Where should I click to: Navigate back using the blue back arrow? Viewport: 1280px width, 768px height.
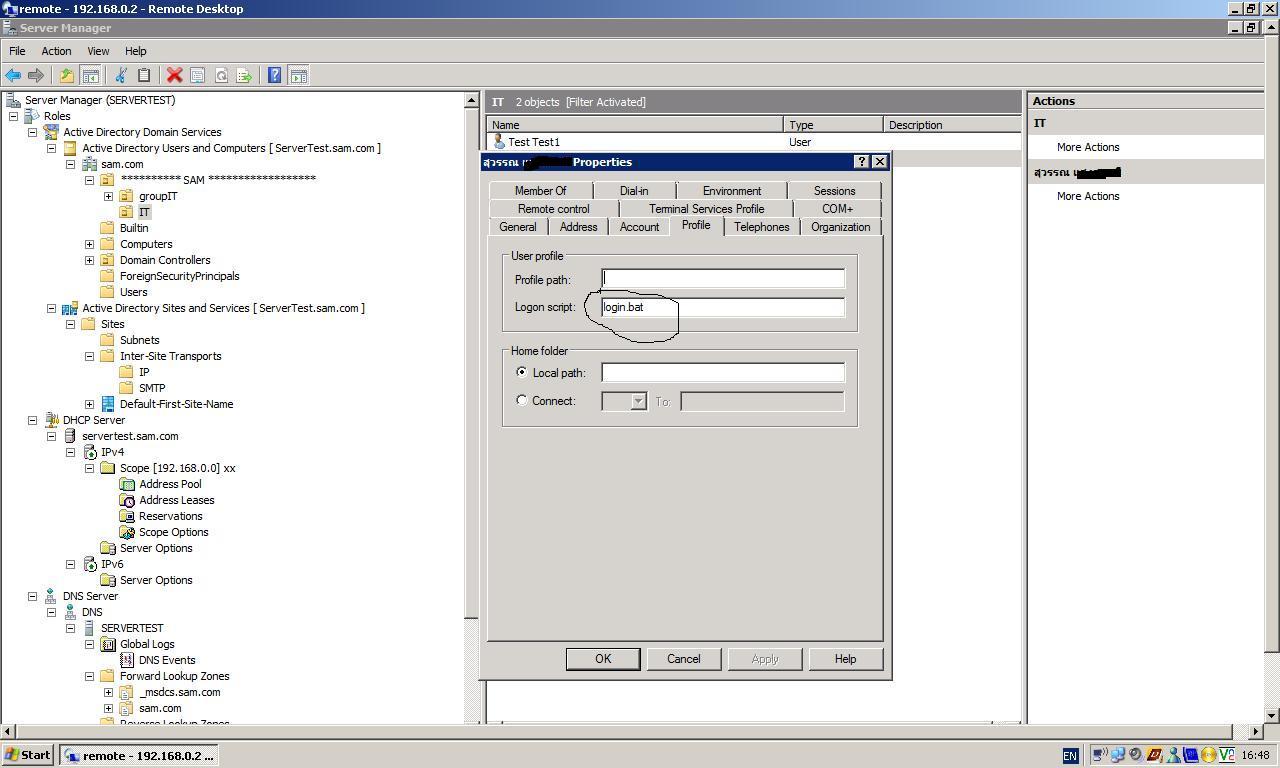(x=13, y=75)
